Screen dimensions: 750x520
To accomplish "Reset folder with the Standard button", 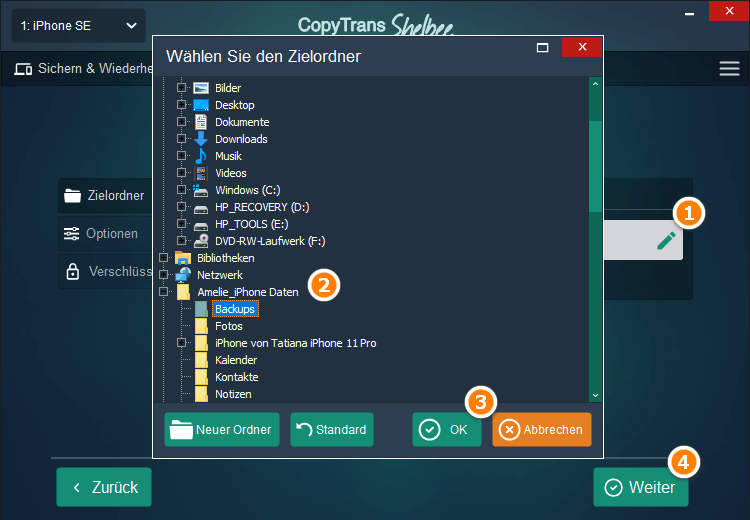I will click(x=331, y=430).
